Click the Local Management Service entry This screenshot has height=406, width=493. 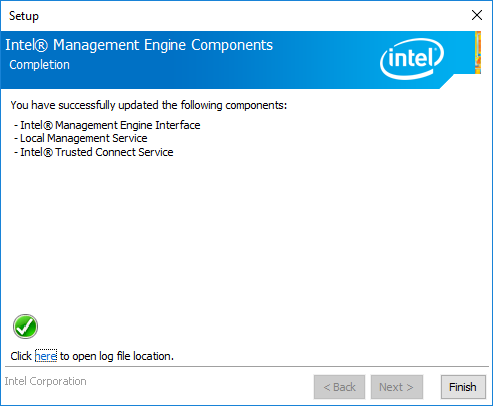[x=81, y=138]
